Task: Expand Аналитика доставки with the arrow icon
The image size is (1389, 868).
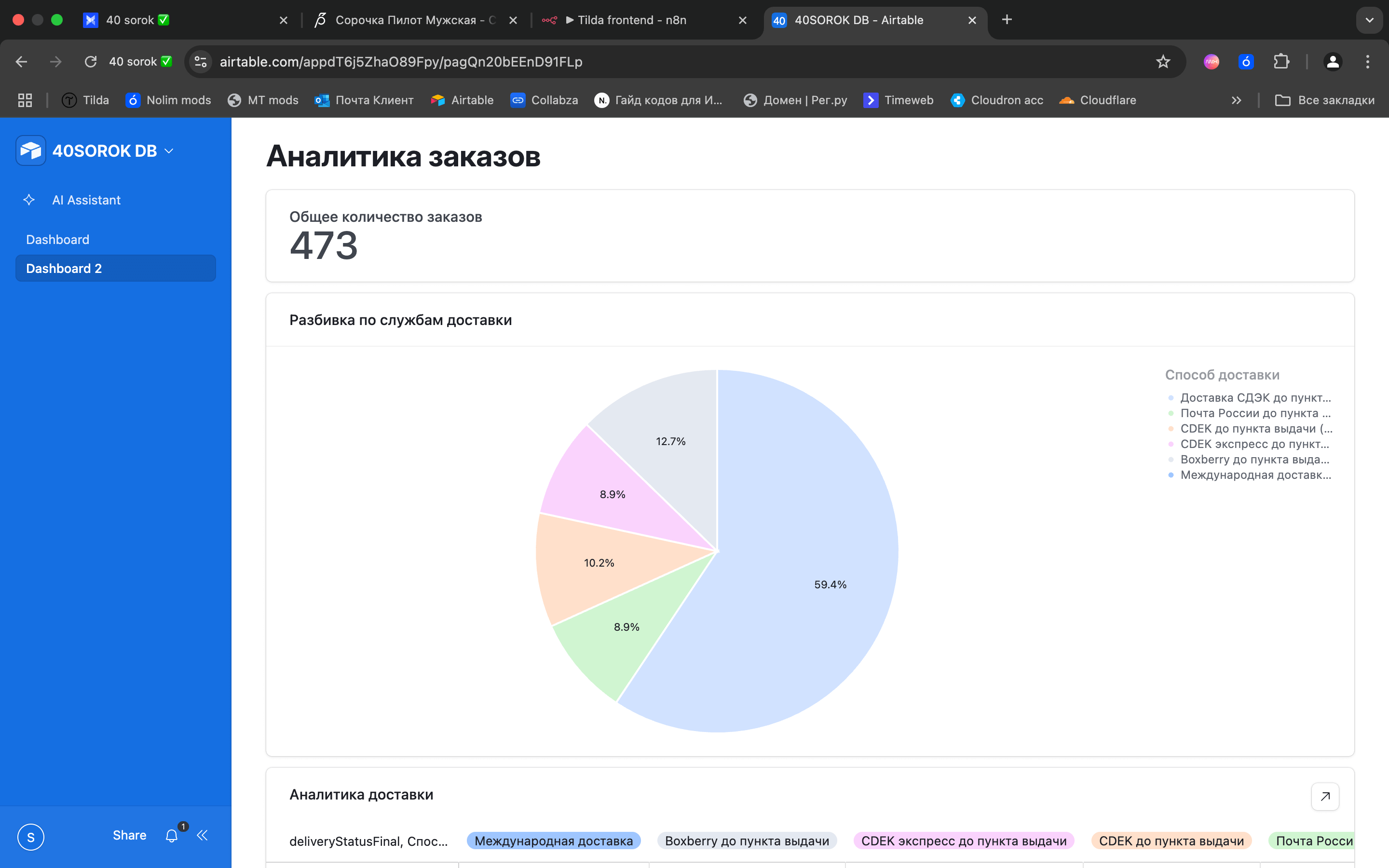Action: click(x=1325, y=796)
